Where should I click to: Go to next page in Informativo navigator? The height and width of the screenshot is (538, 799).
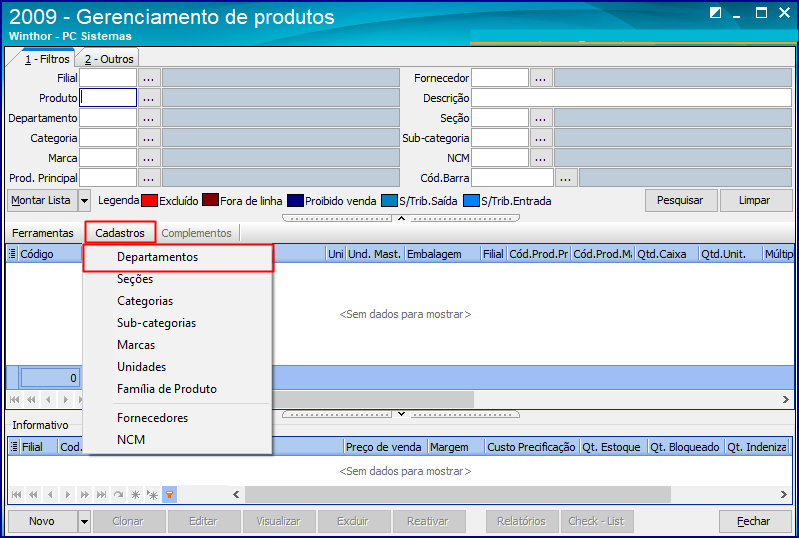point(85,494)
